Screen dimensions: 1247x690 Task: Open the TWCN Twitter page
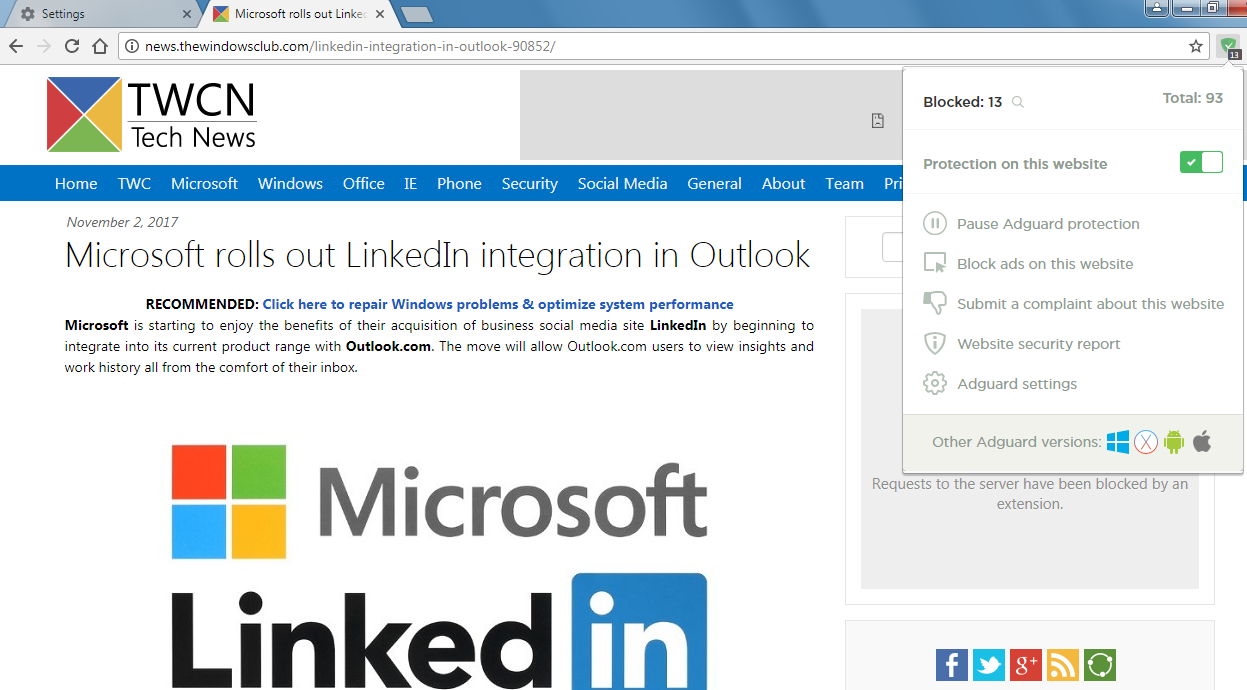click(x=989, y=665)
